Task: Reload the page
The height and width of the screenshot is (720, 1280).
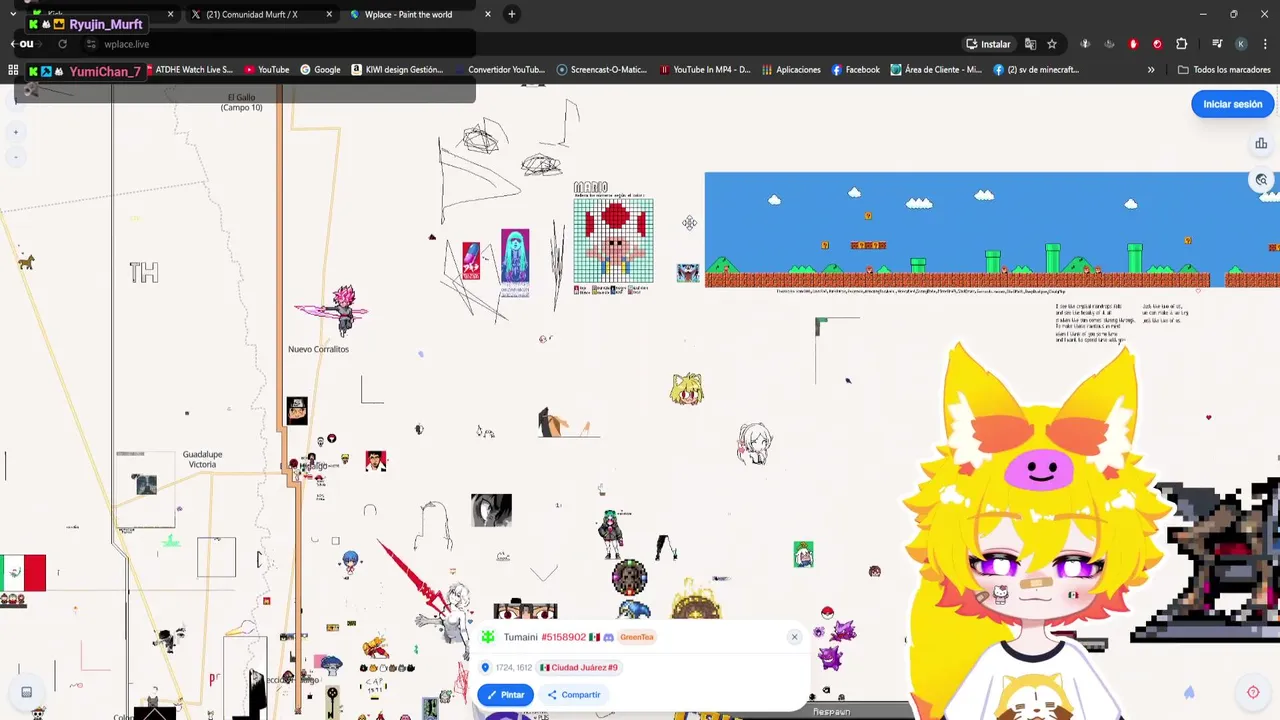Action: click(62, 44)
